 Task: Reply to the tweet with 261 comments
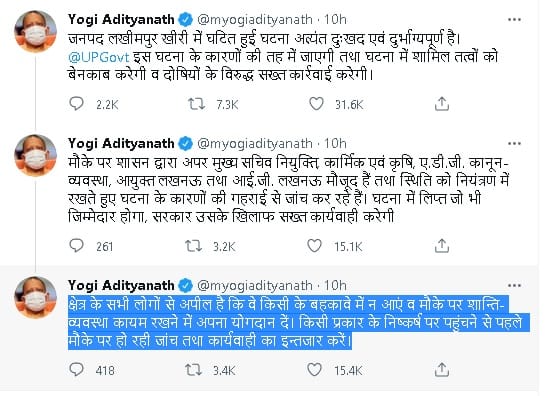[76, 246]
